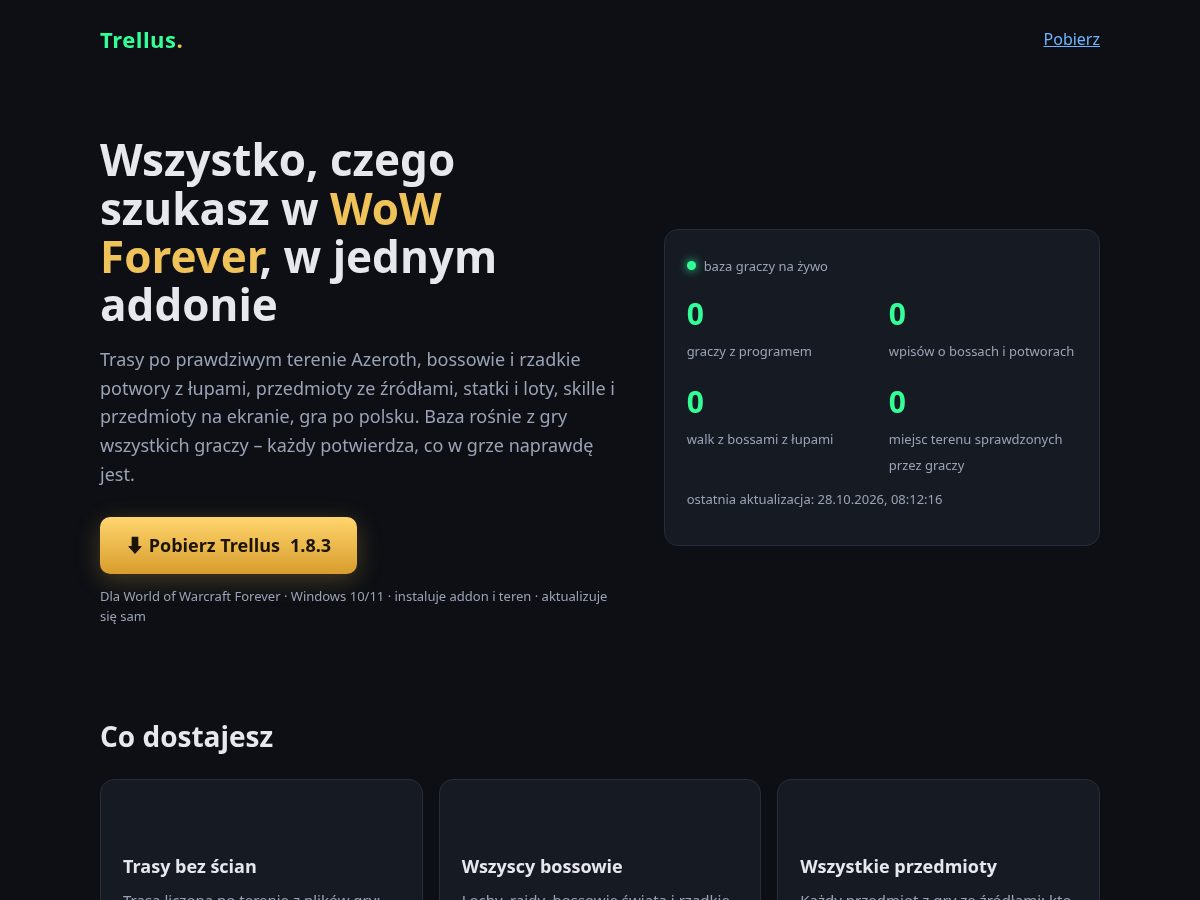Click the Pobierz Trellus 1.8.3 download button

[228, 545]
